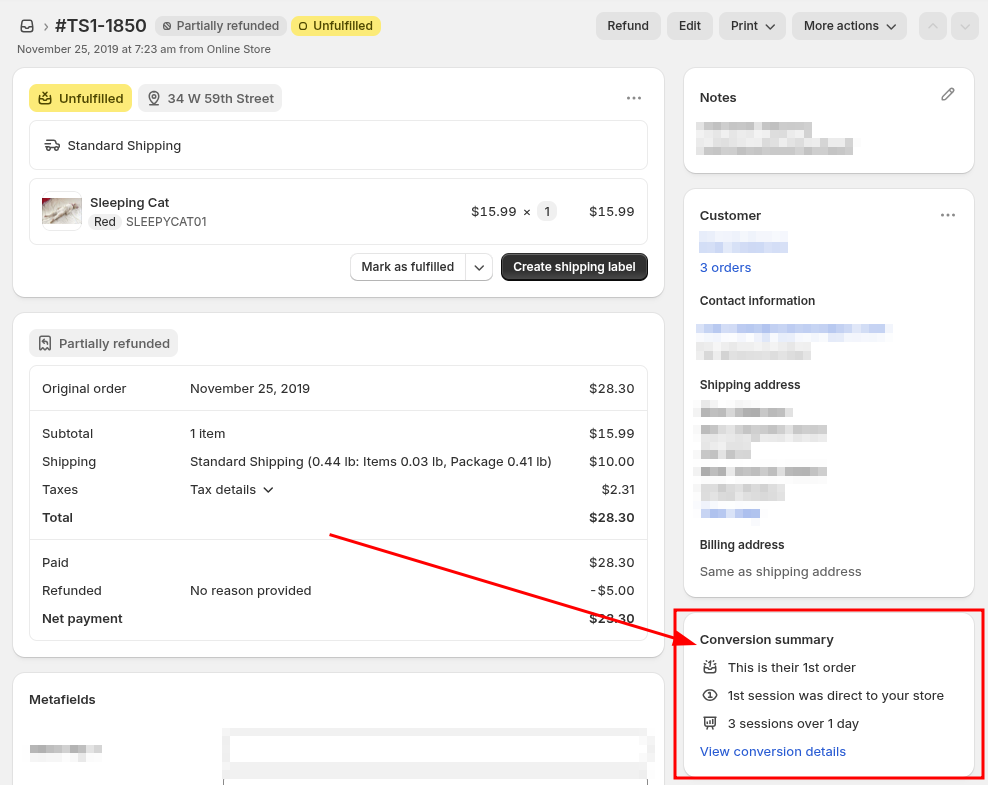Go to next order with down arrow
The width and height of the screenshot is (988, 785).
tap(965, 26)
